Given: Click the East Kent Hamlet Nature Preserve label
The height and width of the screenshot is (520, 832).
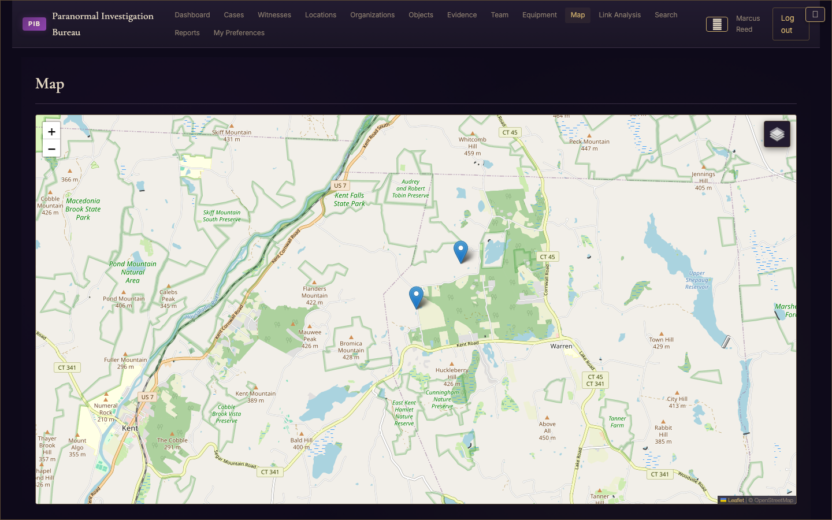Looking at the screenshot, I should pos(404,413).
